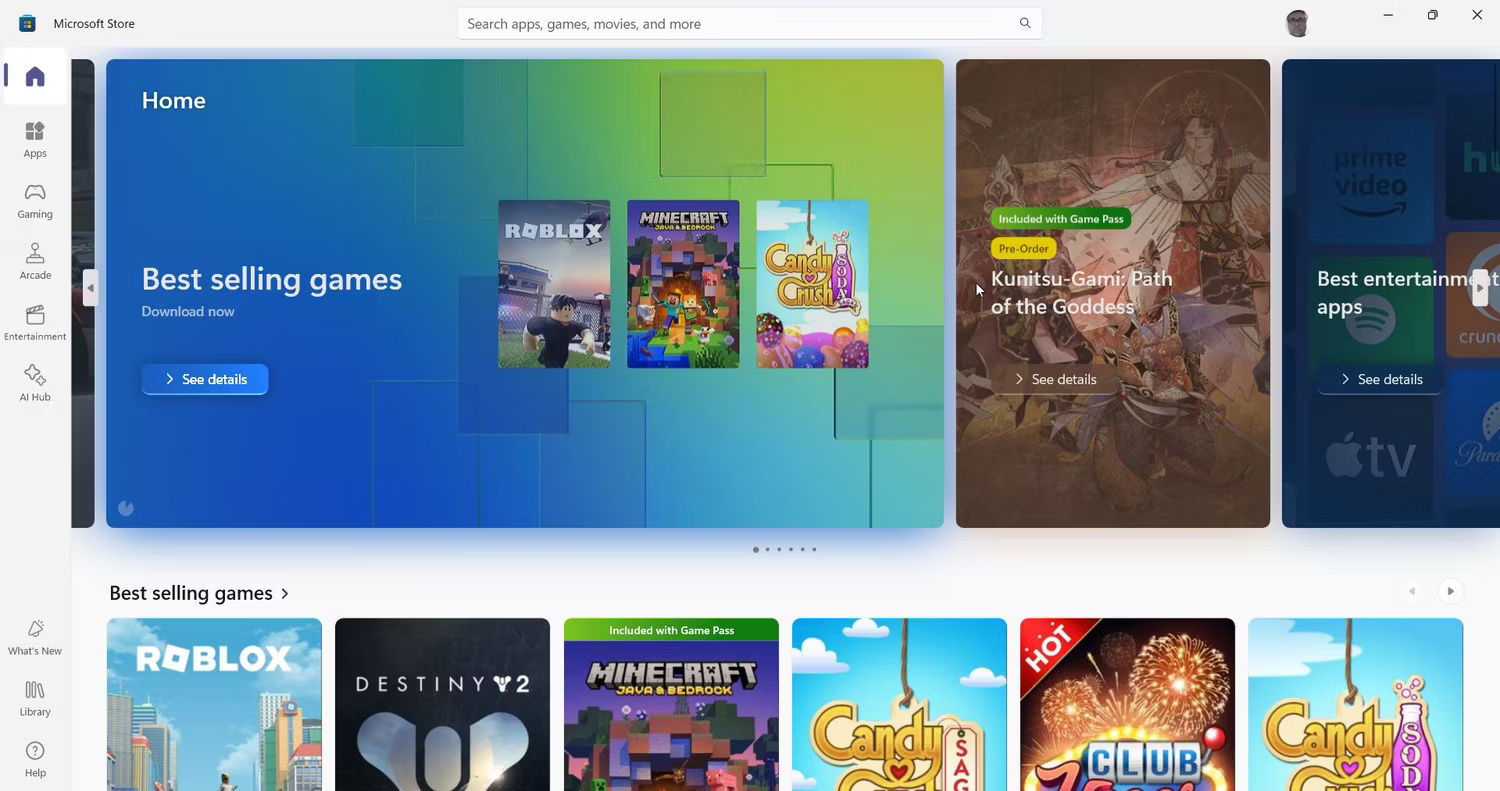Open the AI Hub
Viewport: 1500px width, 791px height.
pos(35,384)
